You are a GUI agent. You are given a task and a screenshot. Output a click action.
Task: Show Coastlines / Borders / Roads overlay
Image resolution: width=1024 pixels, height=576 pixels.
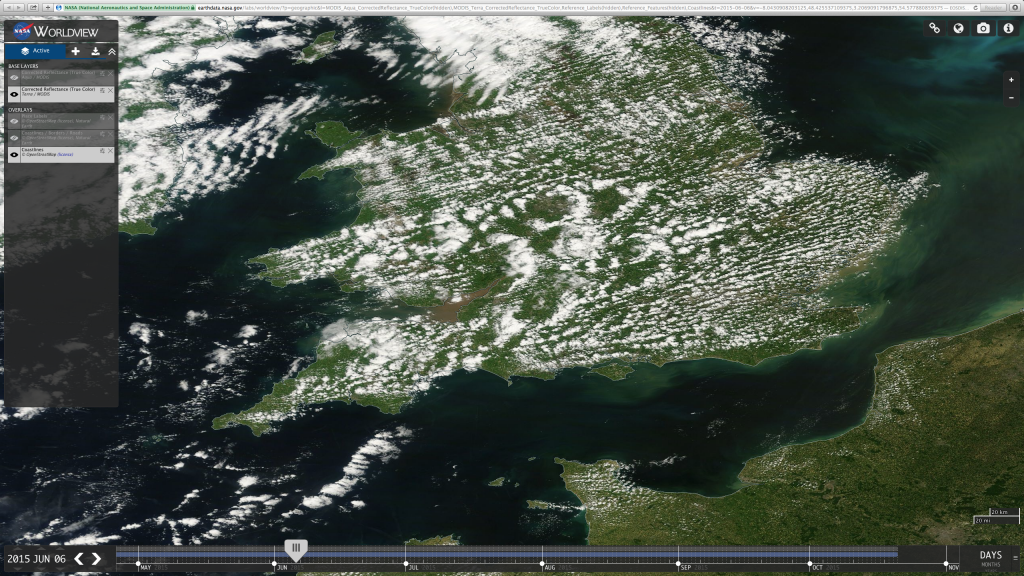click(x=14, y=138)
